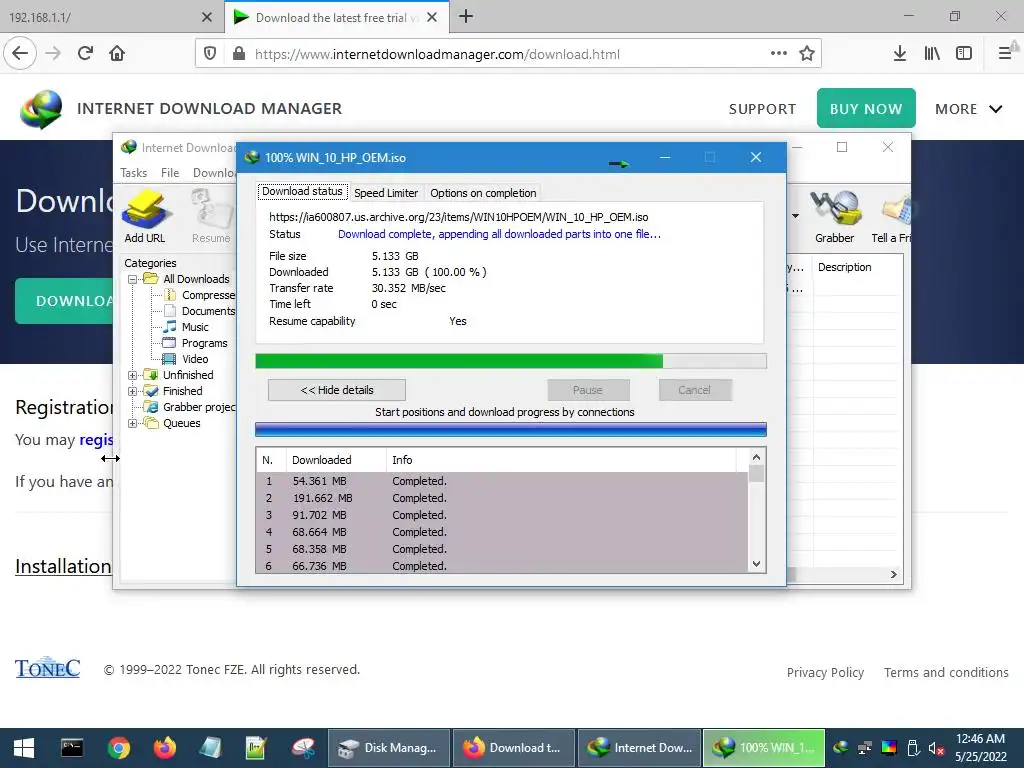Click the Pause button in download dialog
Viewport: 1024px width, 768px height.
point(588,390)
